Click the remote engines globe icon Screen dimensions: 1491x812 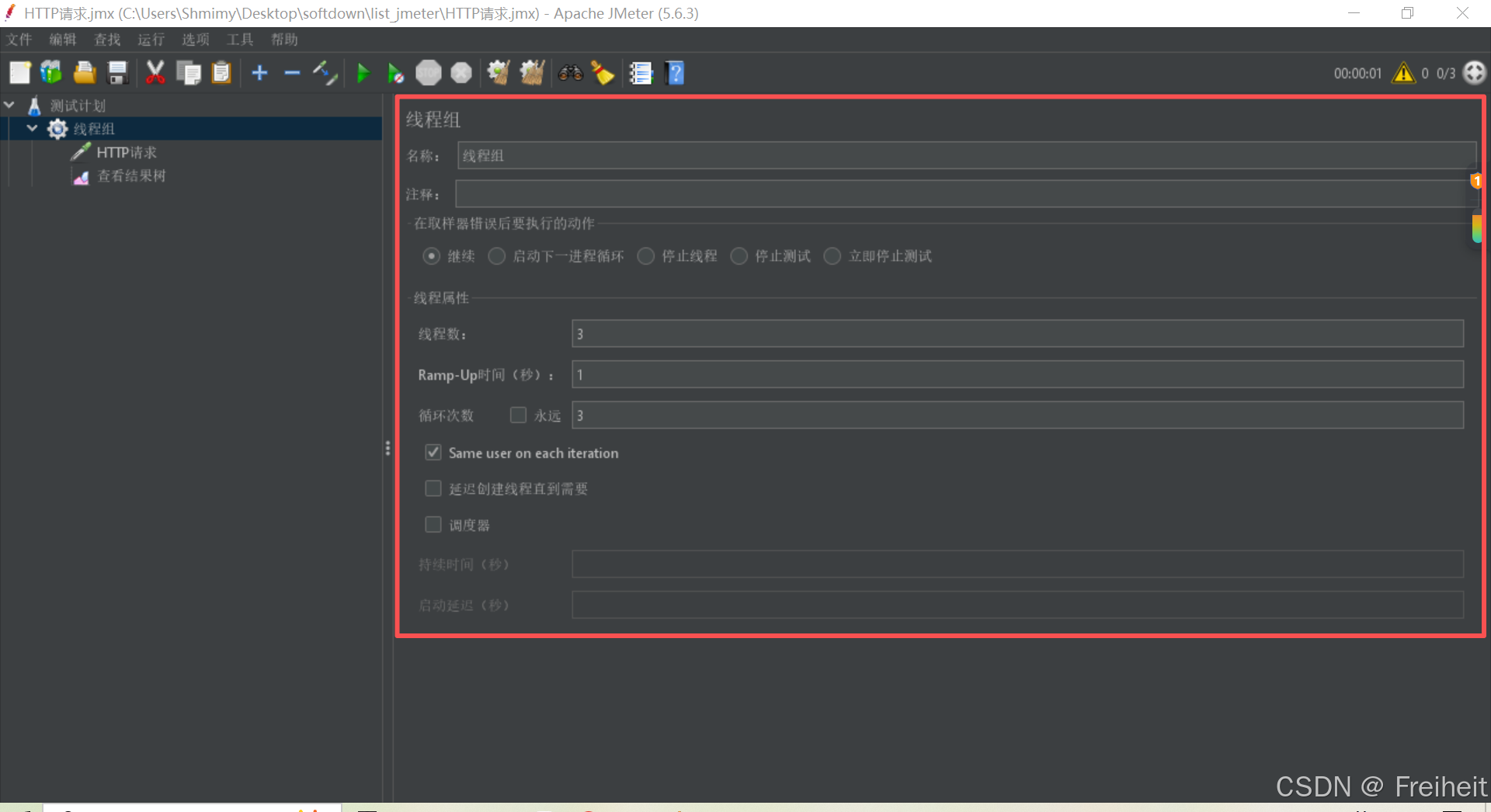pos(1474,73)
